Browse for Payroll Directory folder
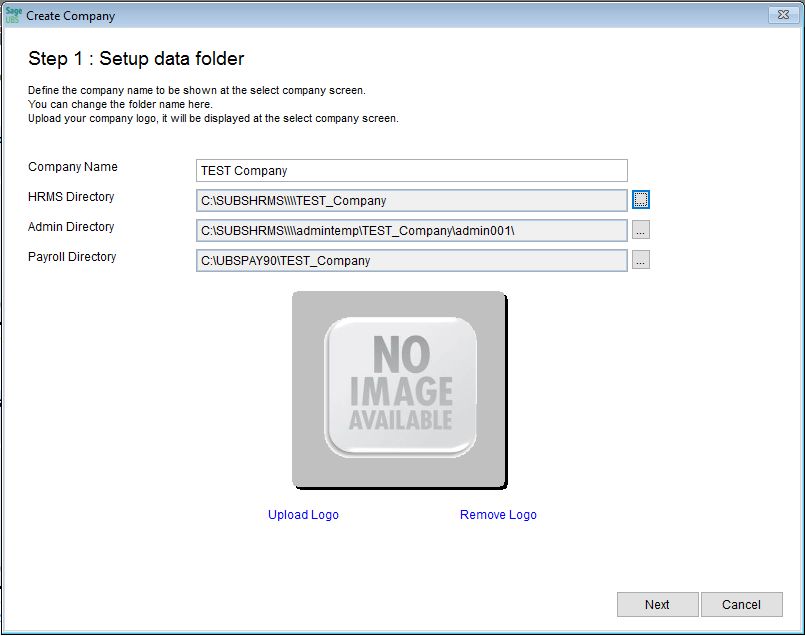Viewport: 805px width, 636px height. pyautogui.click(x=641, y=260)
